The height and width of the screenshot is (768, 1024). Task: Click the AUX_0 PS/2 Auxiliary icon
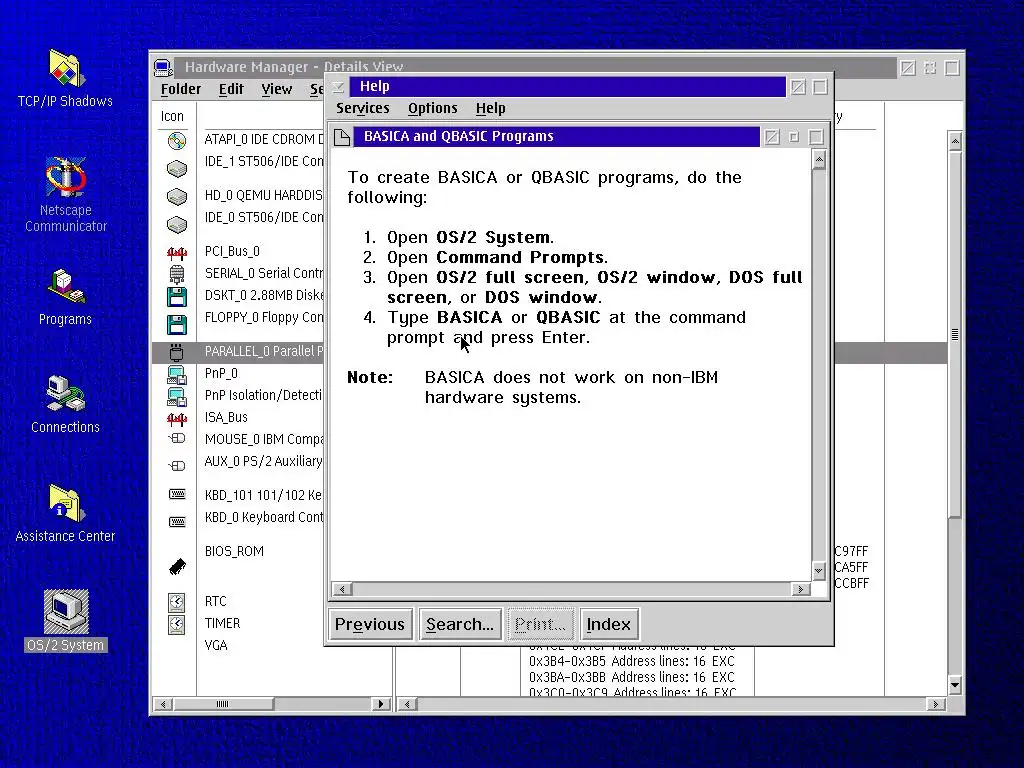176,466
